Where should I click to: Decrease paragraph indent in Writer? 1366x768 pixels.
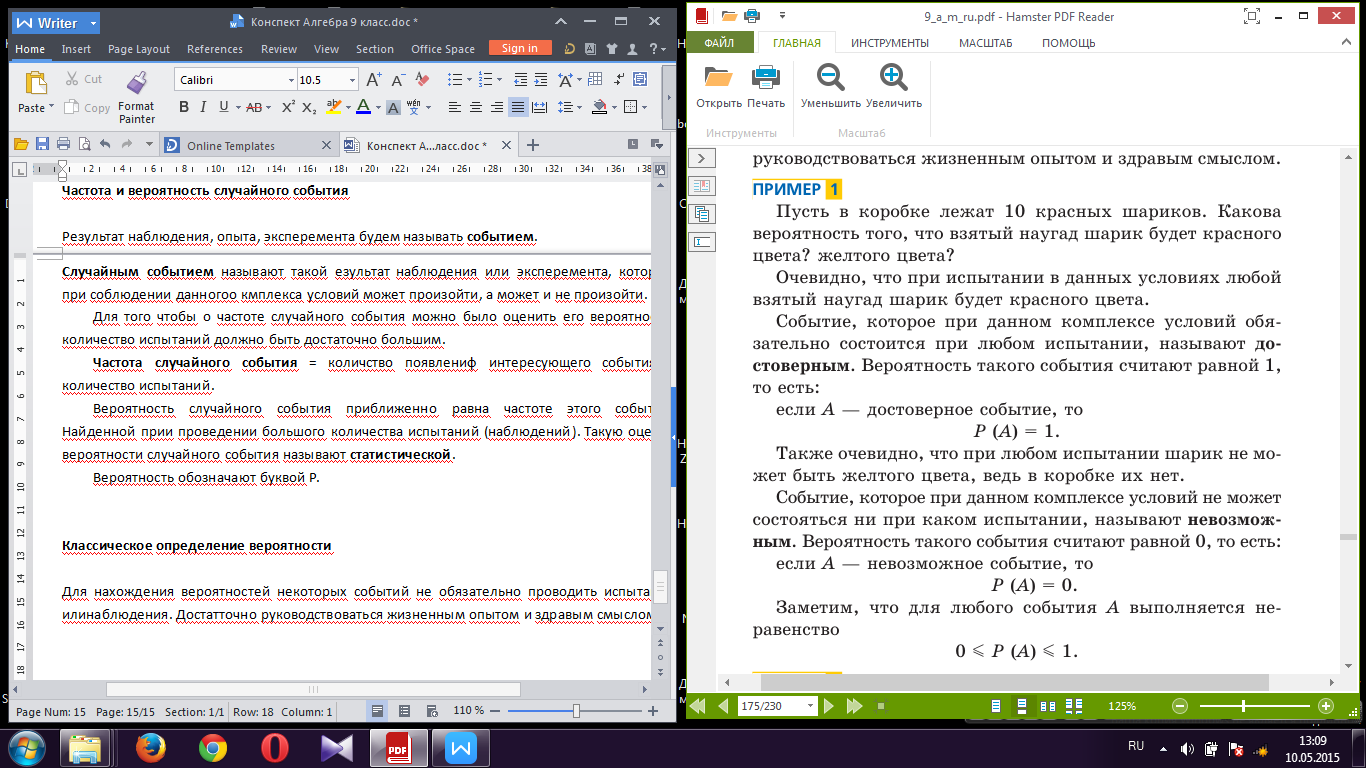pyautogui.click(x=520, y=80)
